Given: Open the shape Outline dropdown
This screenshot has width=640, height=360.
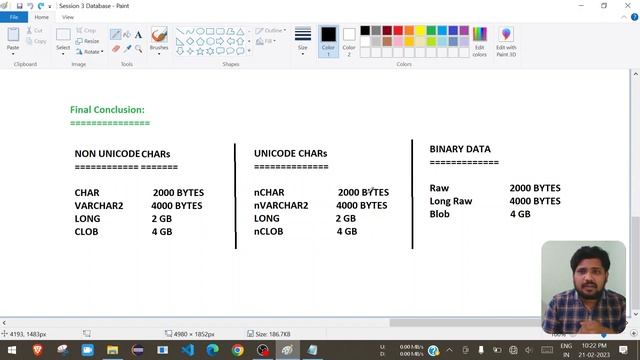Looking at the screenshot, I should pos(270,31).
